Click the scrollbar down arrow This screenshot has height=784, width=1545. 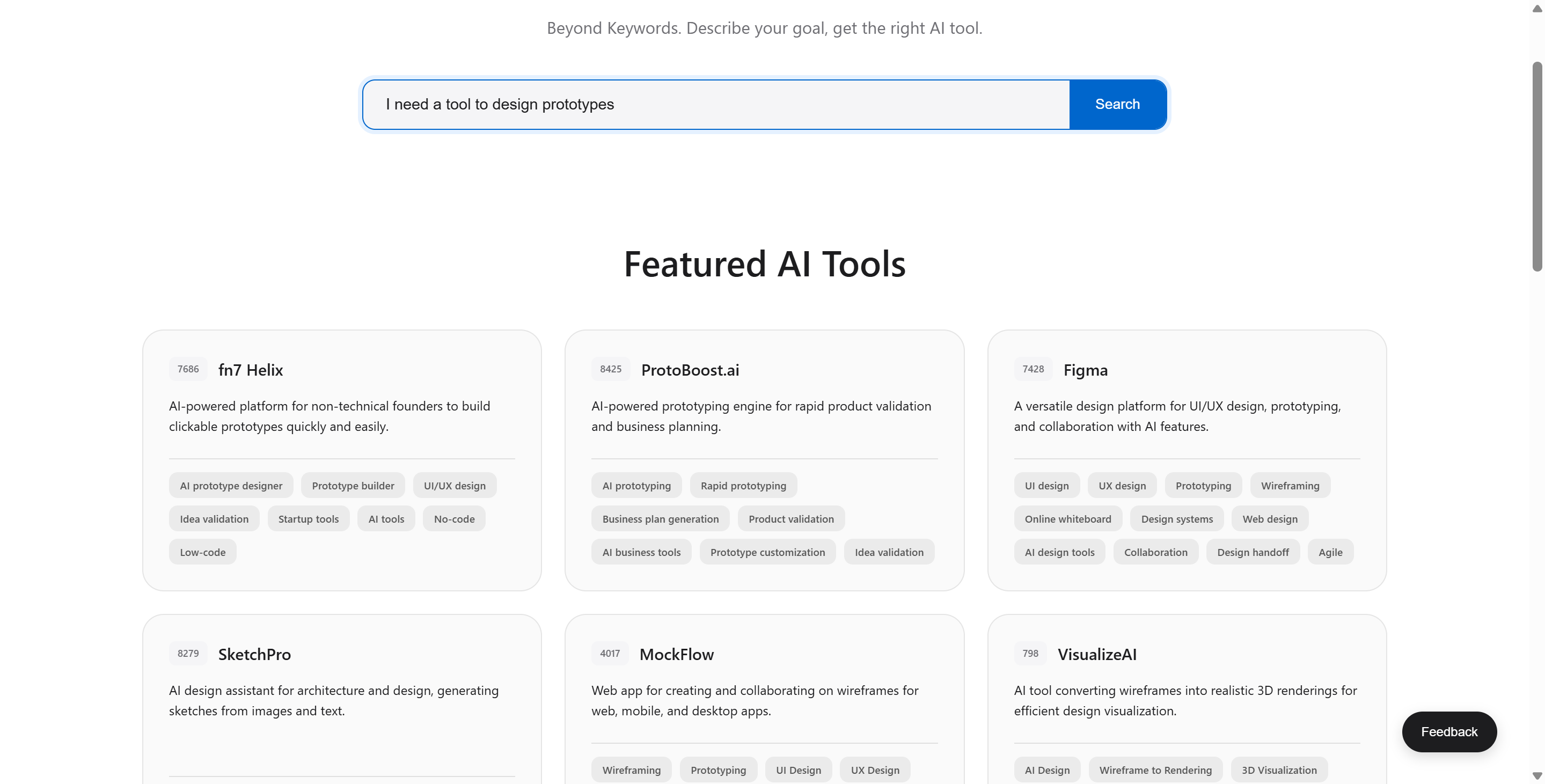(1537, 775)
